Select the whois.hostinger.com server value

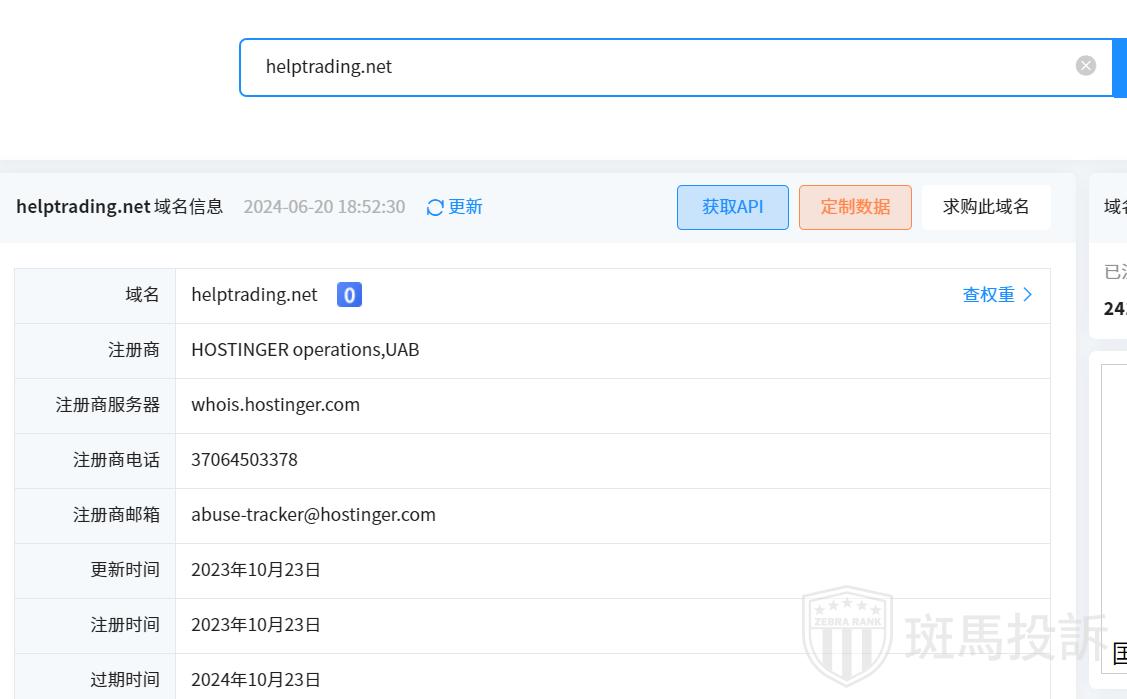coord(275,405)
